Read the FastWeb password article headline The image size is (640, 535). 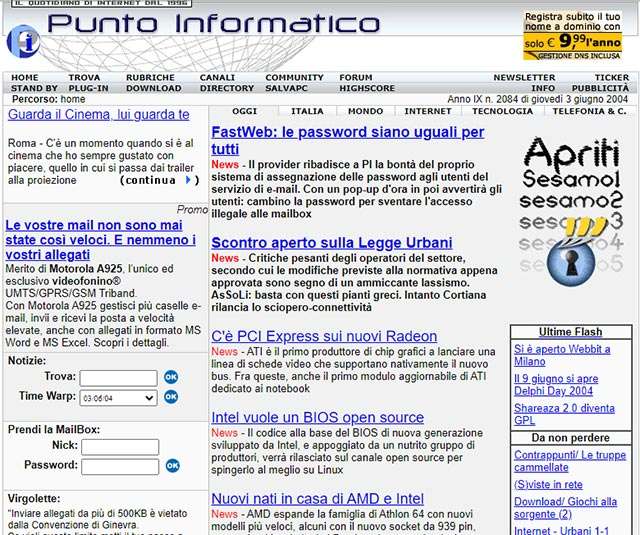click(x=347, y=140)
